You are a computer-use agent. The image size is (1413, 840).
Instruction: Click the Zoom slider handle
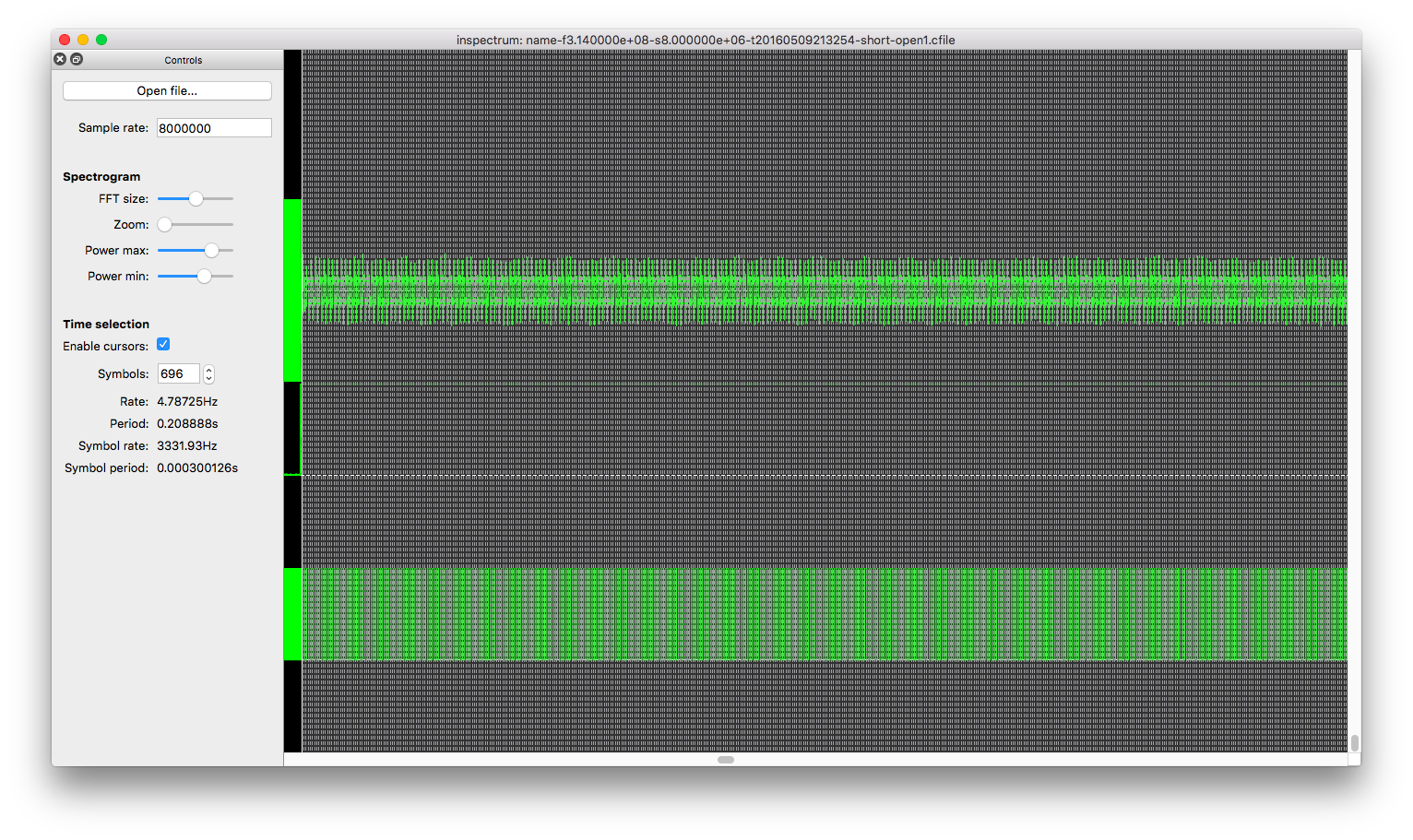[165, 224]
